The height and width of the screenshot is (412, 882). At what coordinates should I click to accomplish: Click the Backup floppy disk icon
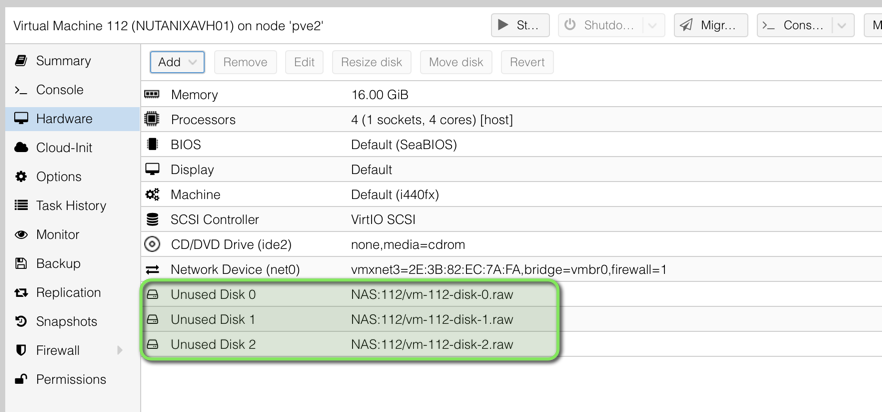click(21, 263)
